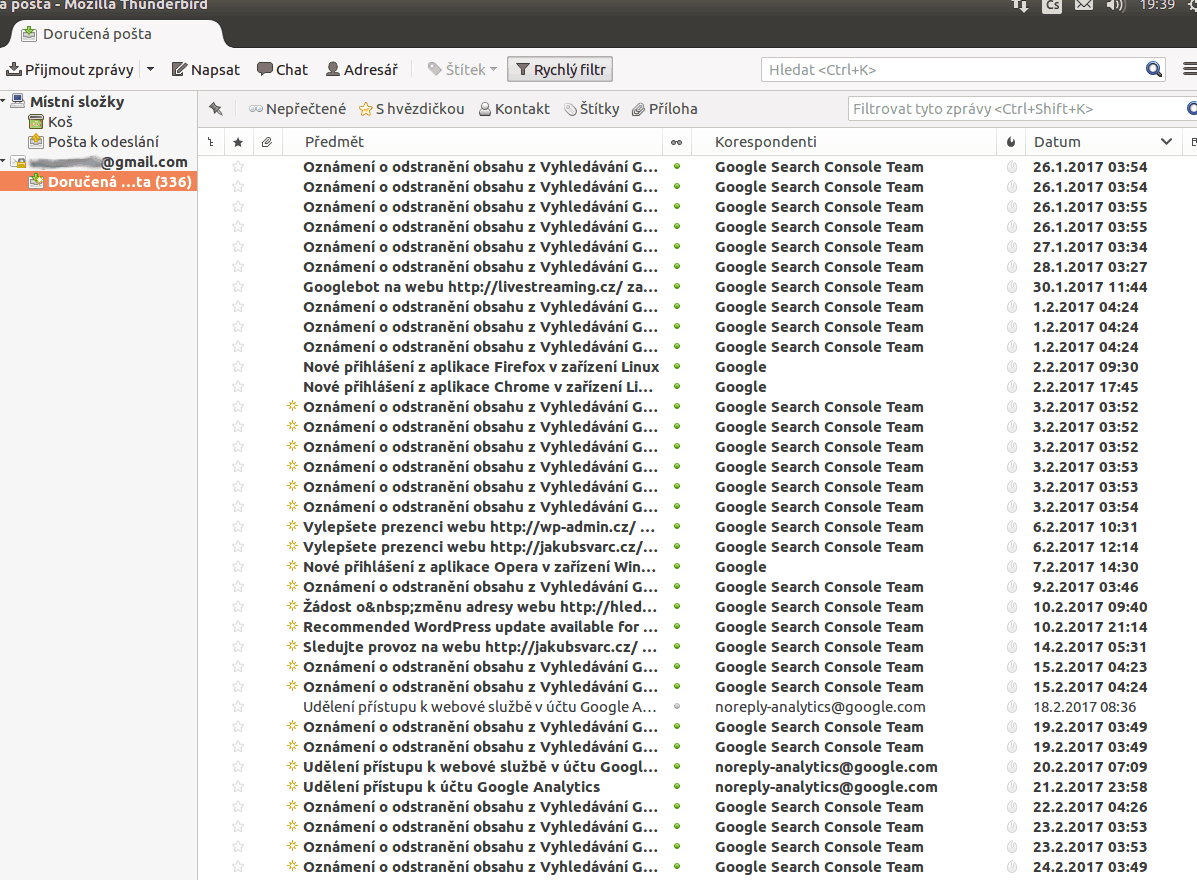Sort messages by Korespondenti column
Image resolution: width=1197 pixels, height=880 pixels.
tap(844, 142)
